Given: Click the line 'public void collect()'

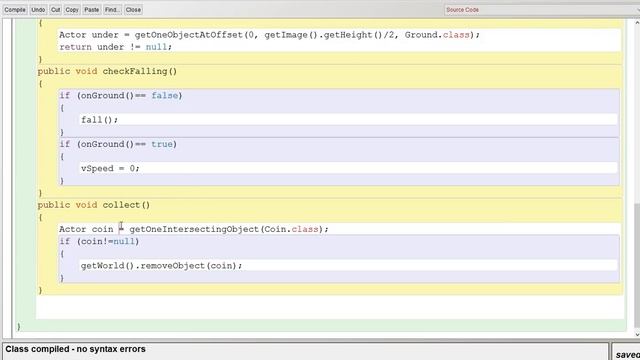Looking at the screenshot, I should [94, 205].
